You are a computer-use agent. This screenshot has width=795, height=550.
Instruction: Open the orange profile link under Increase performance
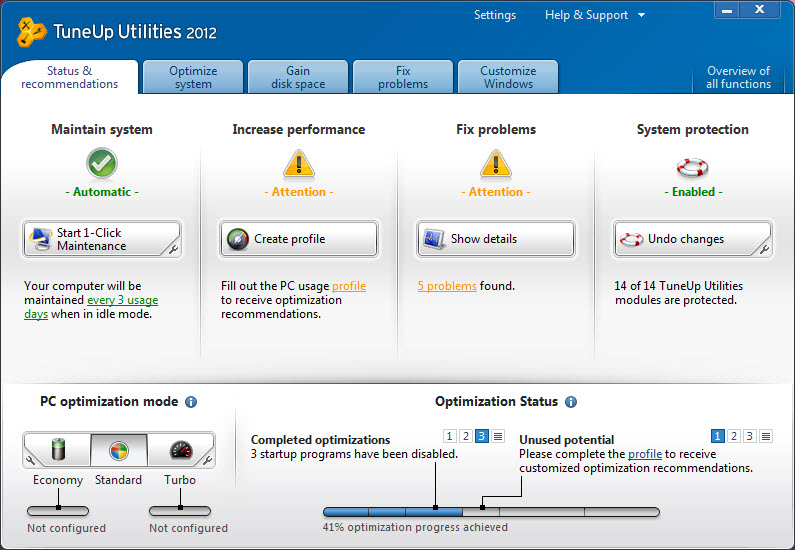[349, 286]
